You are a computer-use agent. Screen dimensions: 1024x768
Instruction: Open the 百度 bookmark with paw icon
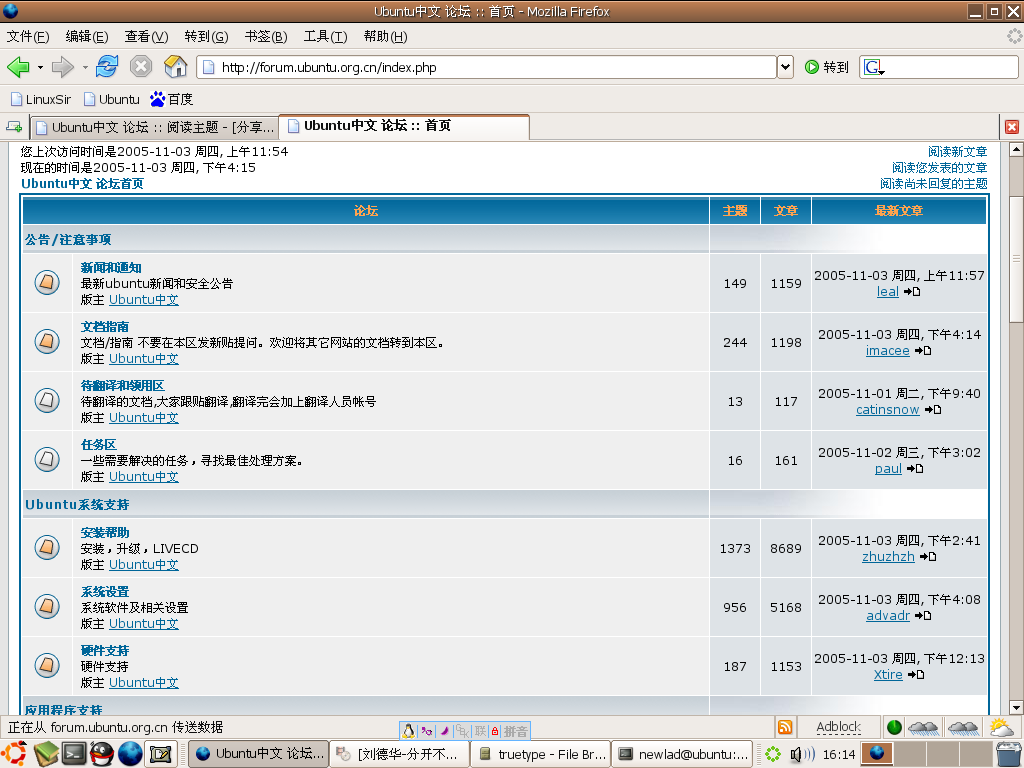coord(172,99)
